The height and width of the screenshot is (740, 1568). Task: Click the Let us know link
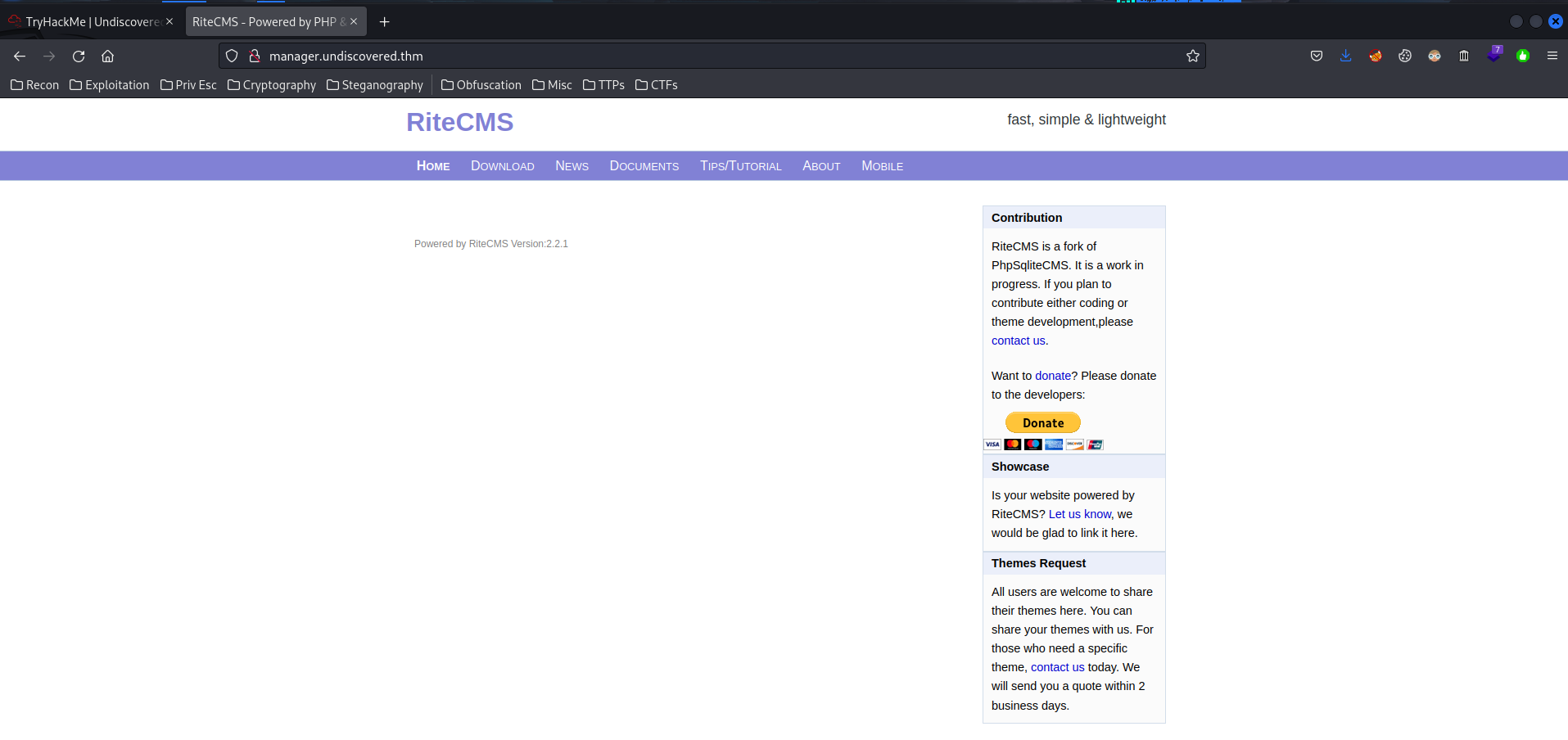tap(1080, 514)
